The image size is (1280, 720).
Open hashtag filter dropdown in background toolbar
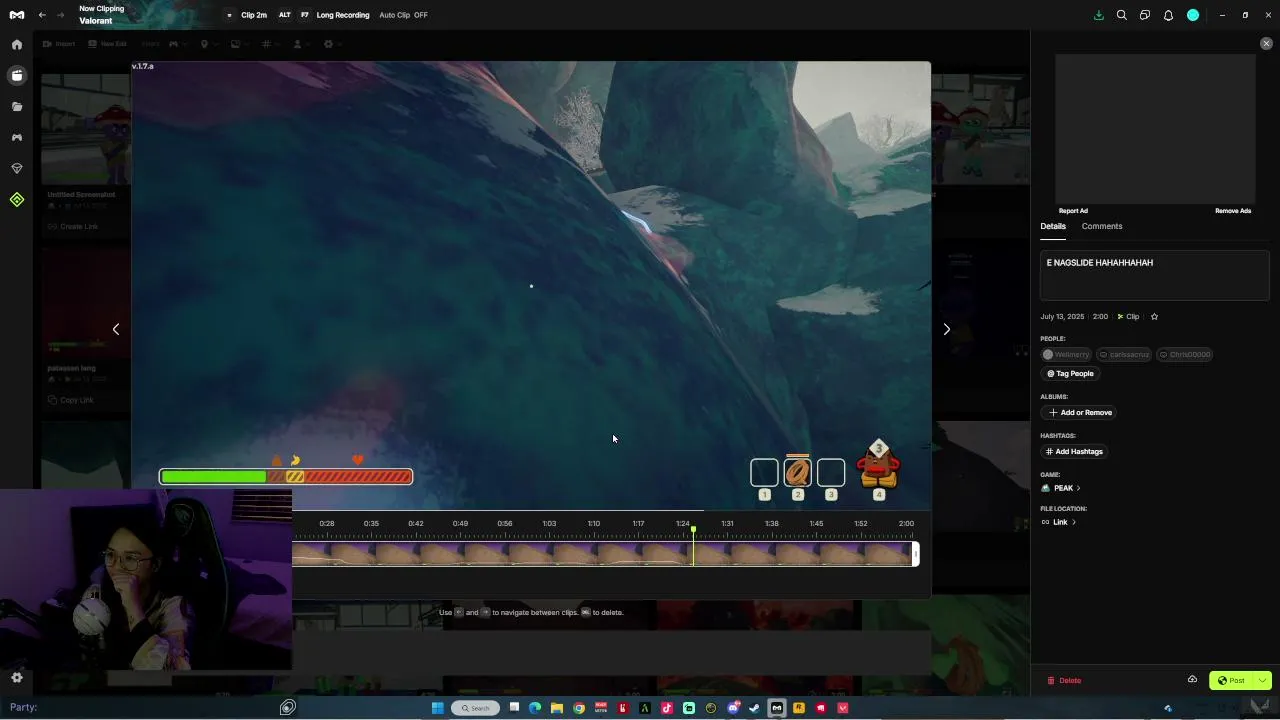tap(270, 44)
